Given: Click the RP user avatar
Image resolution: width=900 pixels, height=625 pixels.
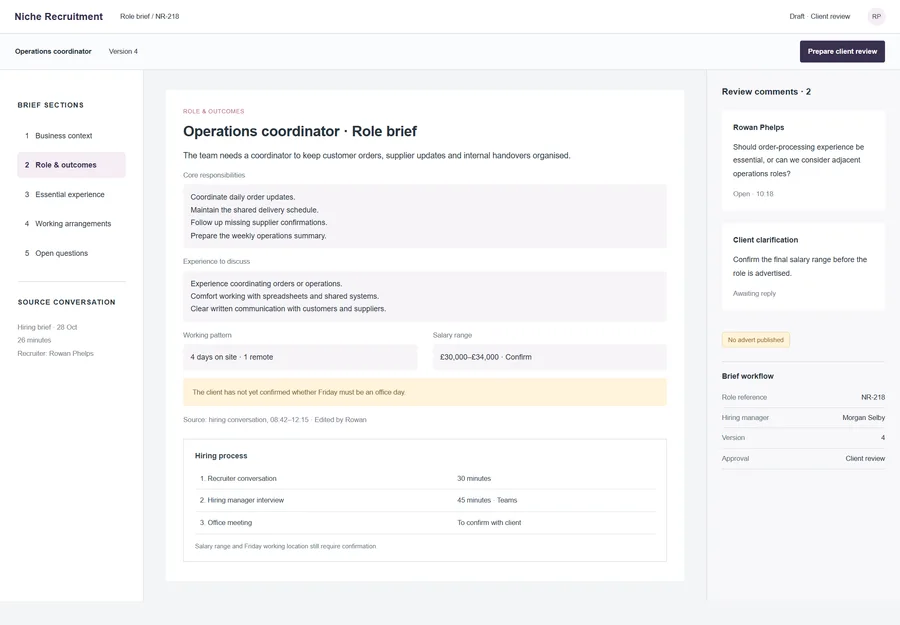Looking at the screenshot, I should (x=876, y=17).
